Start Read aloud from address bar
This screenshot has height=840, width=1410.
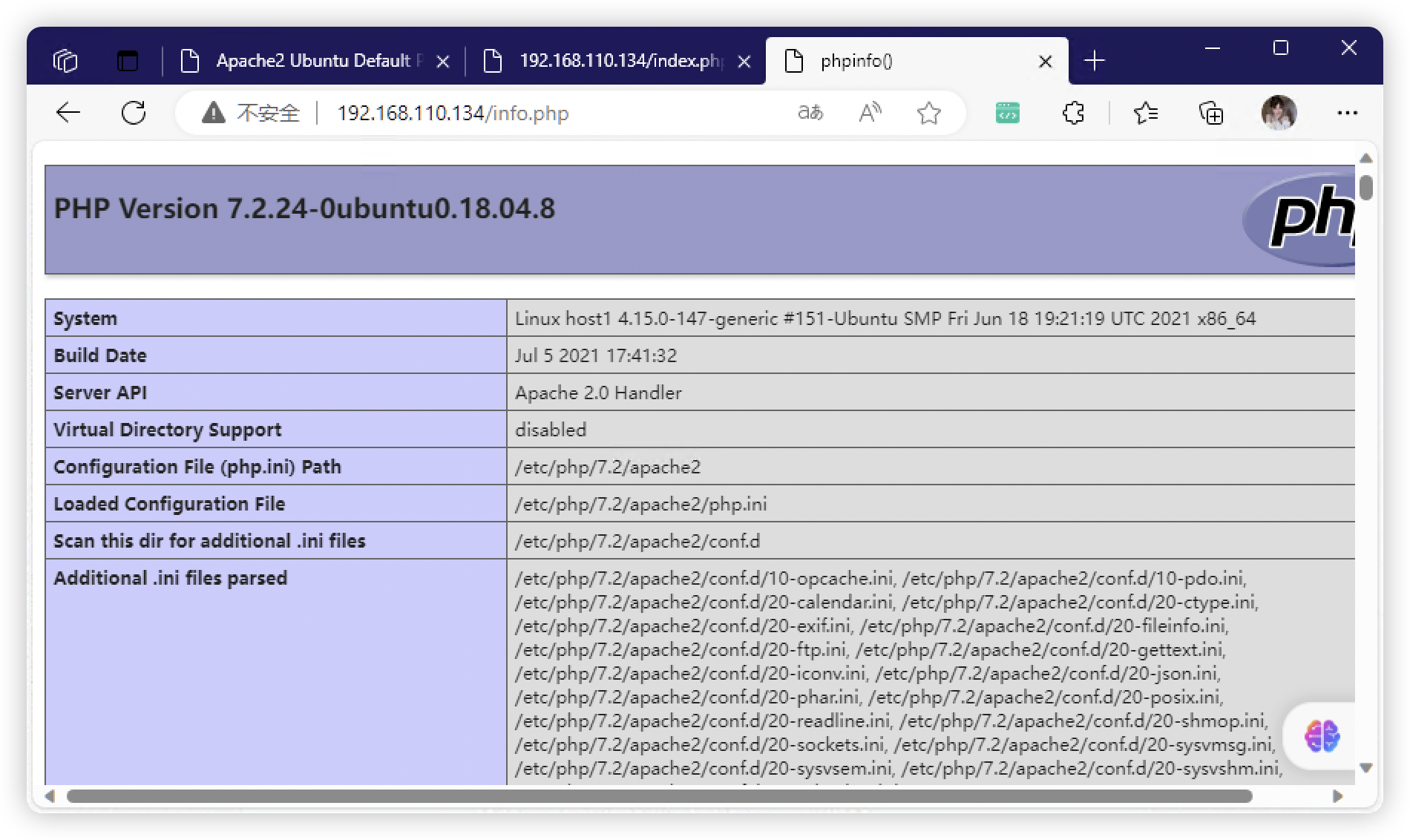pyautogui.click(x=870, y=113)
